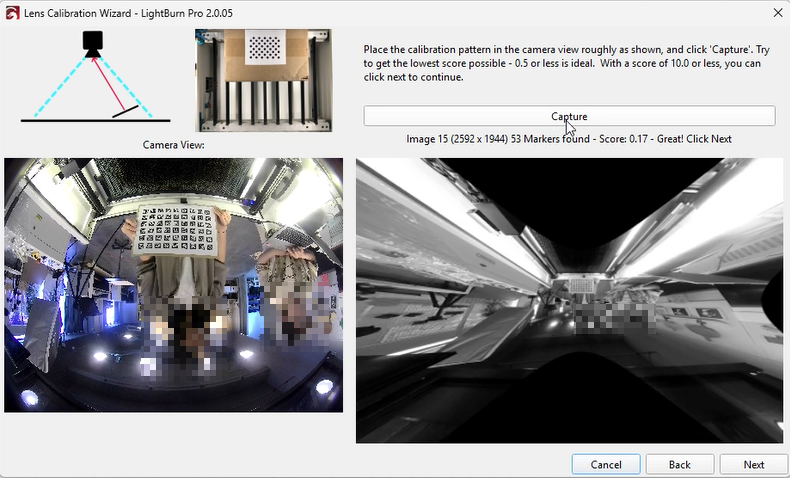This screenshot has width=790, height=478.
Task: Click the 'Camera View:' label
Action: 173,145
